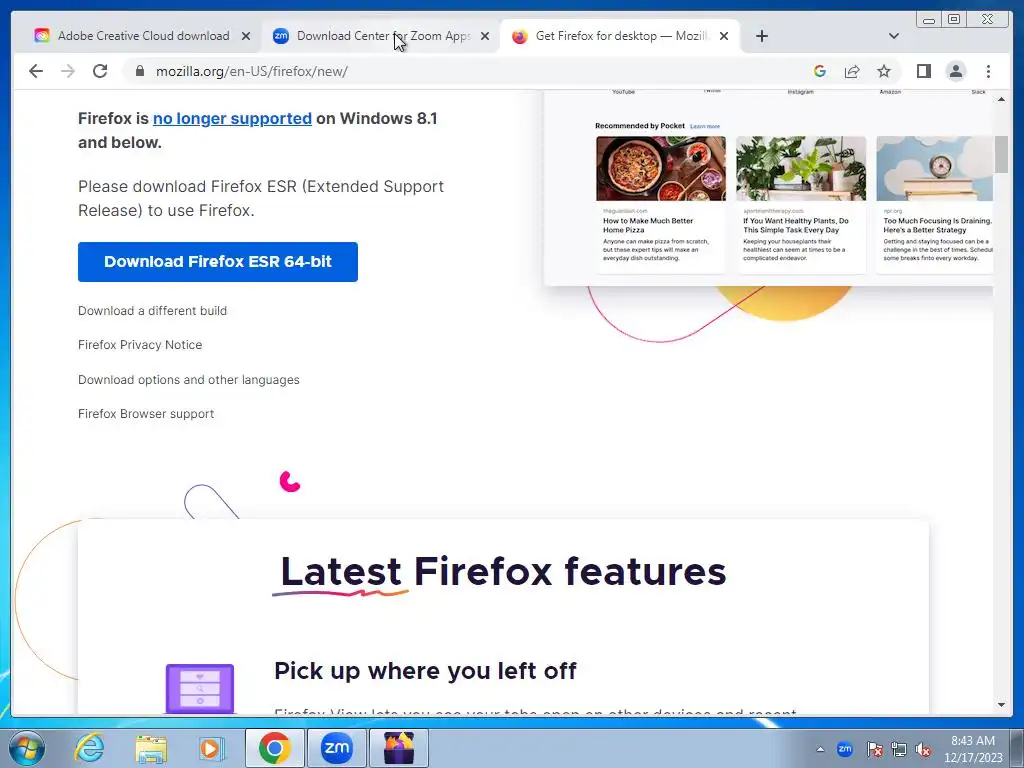Click Download Firefox ESR 64-bit button
This screenshot has height=768, width=1024.
click(217, 262)
